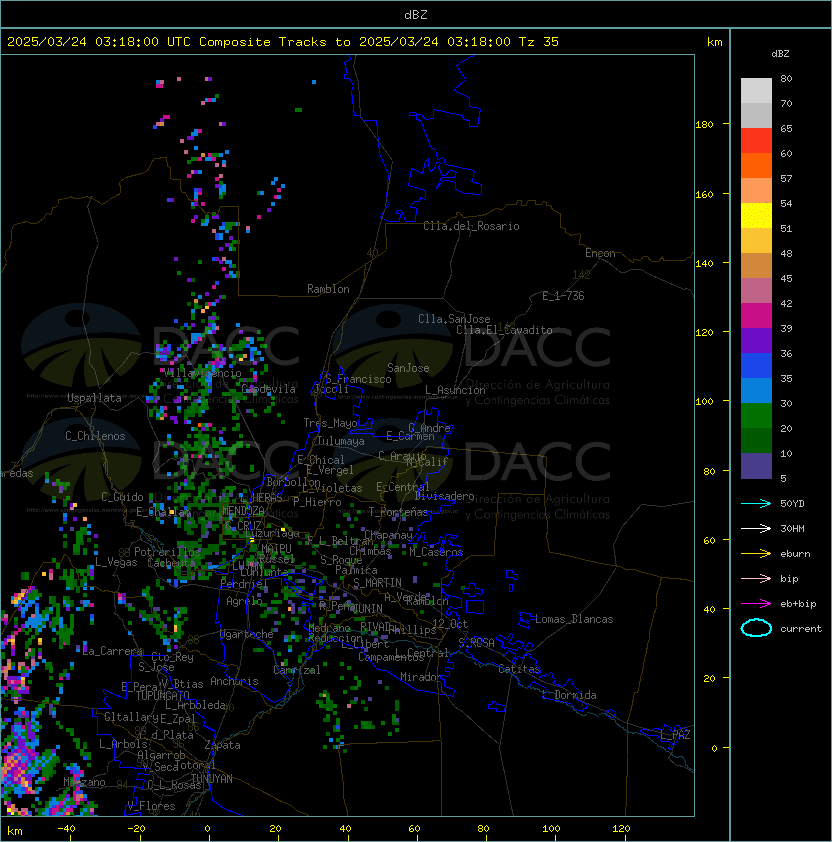This screenshot has height=842, width=832.
Task: Click the 'Tres_Mayo' map label
Action: (x=330, y=423)
